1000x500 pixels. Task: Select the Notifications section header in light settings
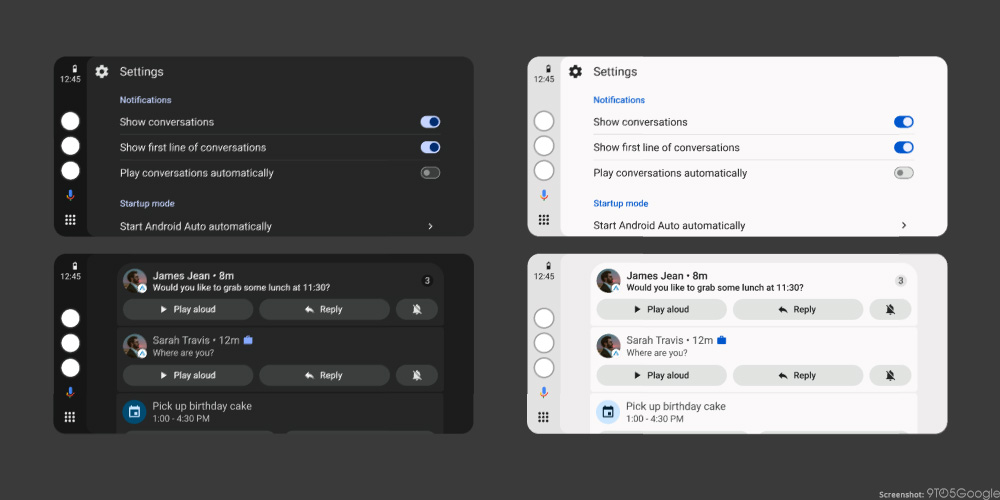(619, 100)
